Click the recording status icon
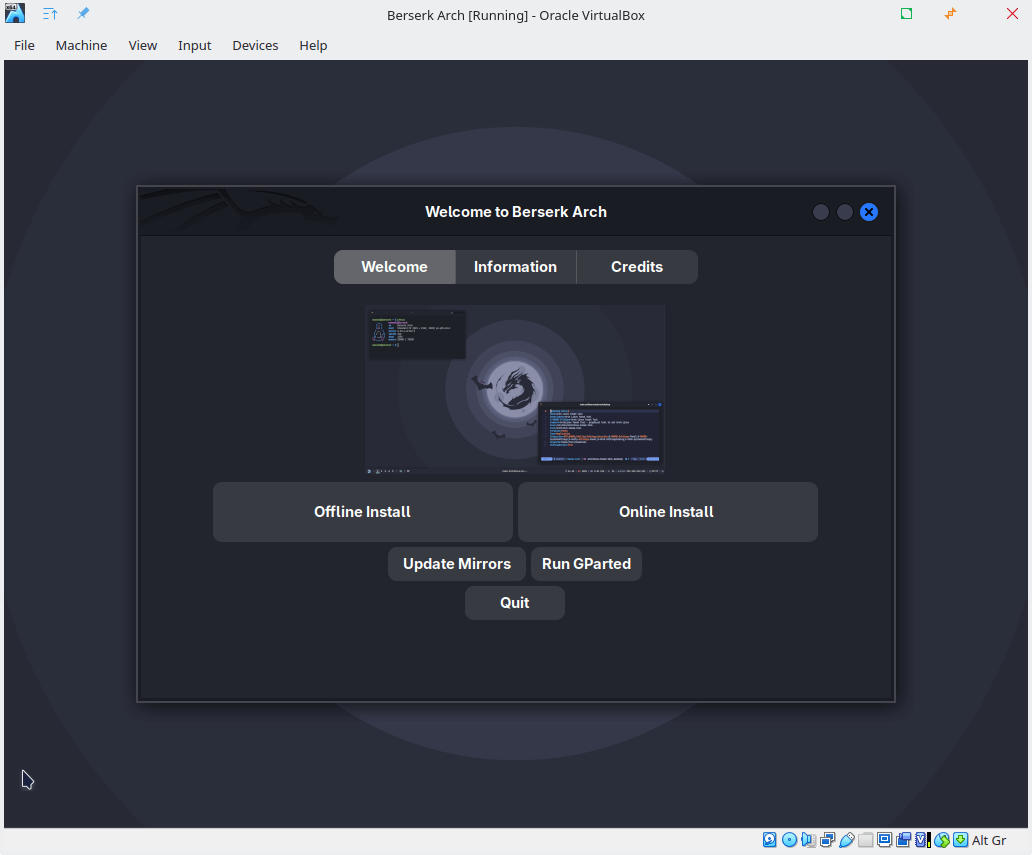The width and height of the screenshot is (1032, 855). 904,840
